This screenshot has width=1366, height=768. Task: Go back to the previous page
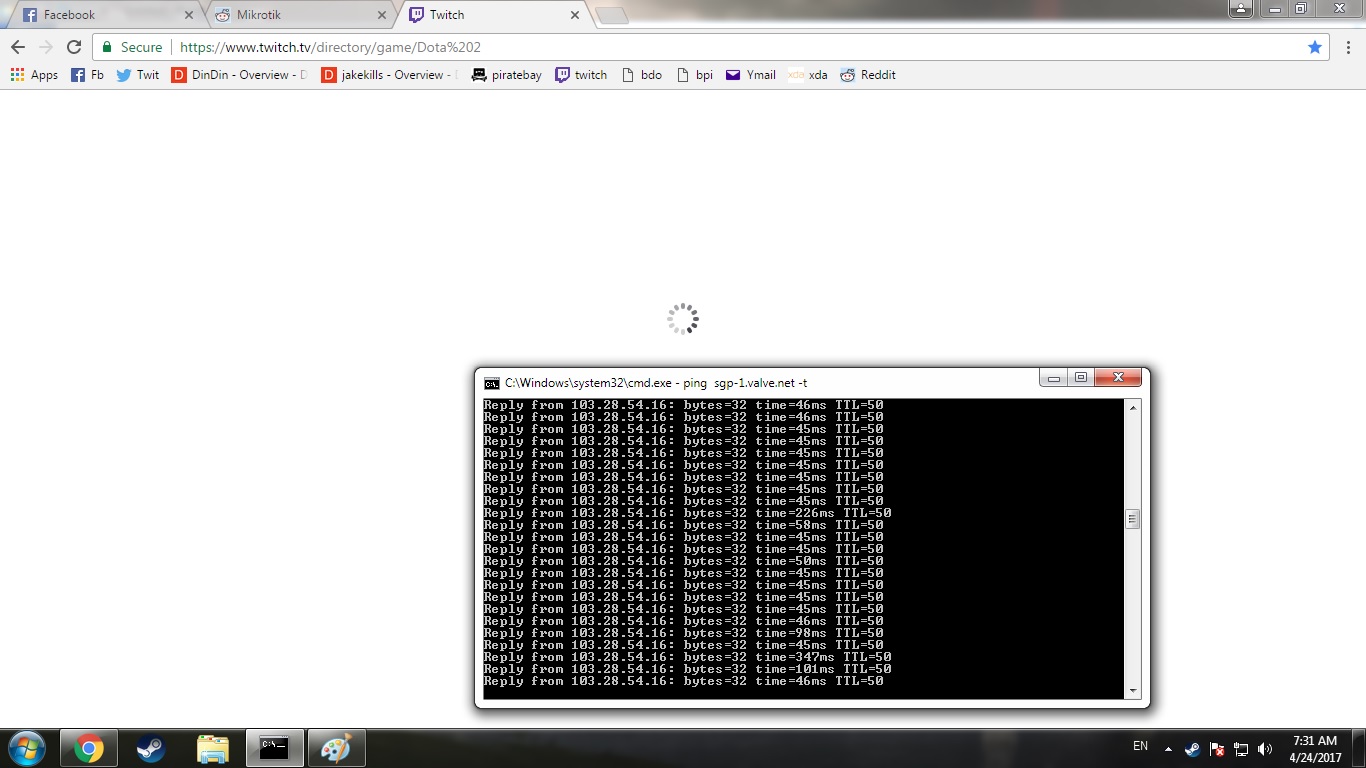pyautogui.click(x=18, y=47)
